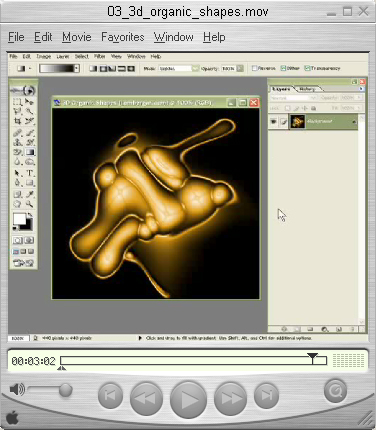Open the gradient picker dropdown arrow
The height and width of the screenshot is (430, 376).
pyautogui.click(x=77, y=69)
